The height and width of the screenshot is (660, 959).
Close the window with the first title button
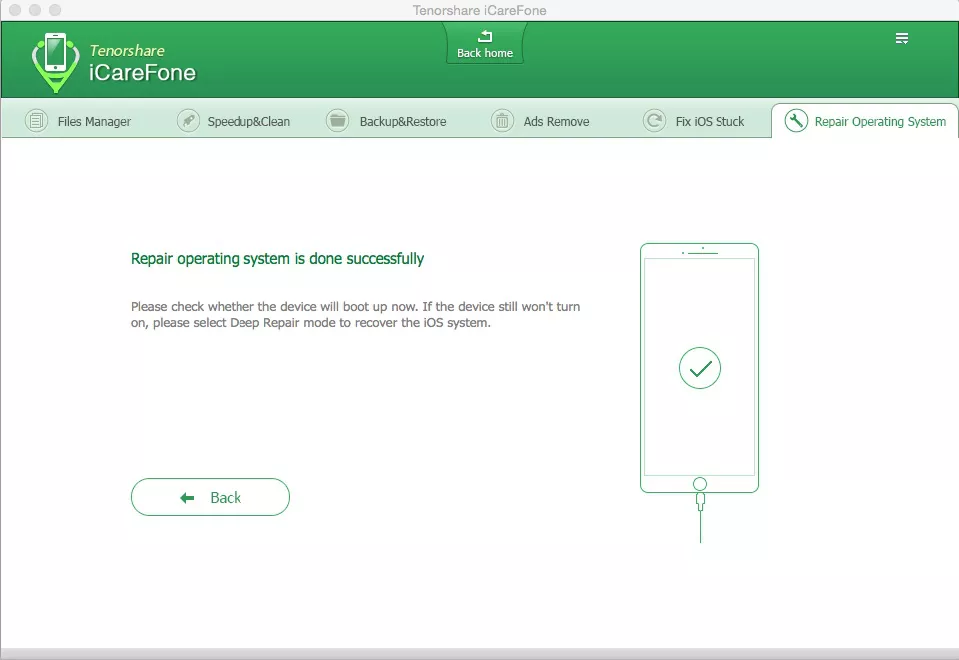coord(15,10)
